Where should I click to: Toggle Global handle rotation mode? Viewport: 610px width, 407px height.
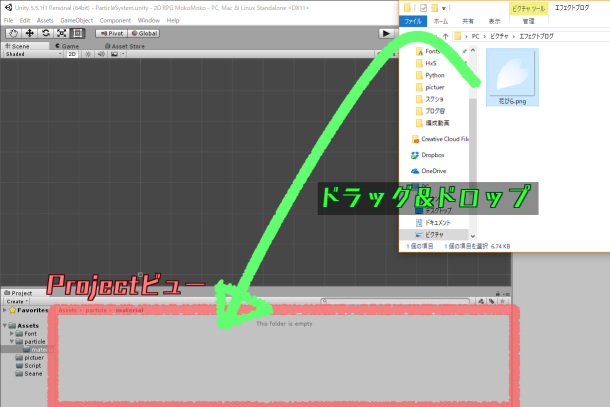click(144, 33)
